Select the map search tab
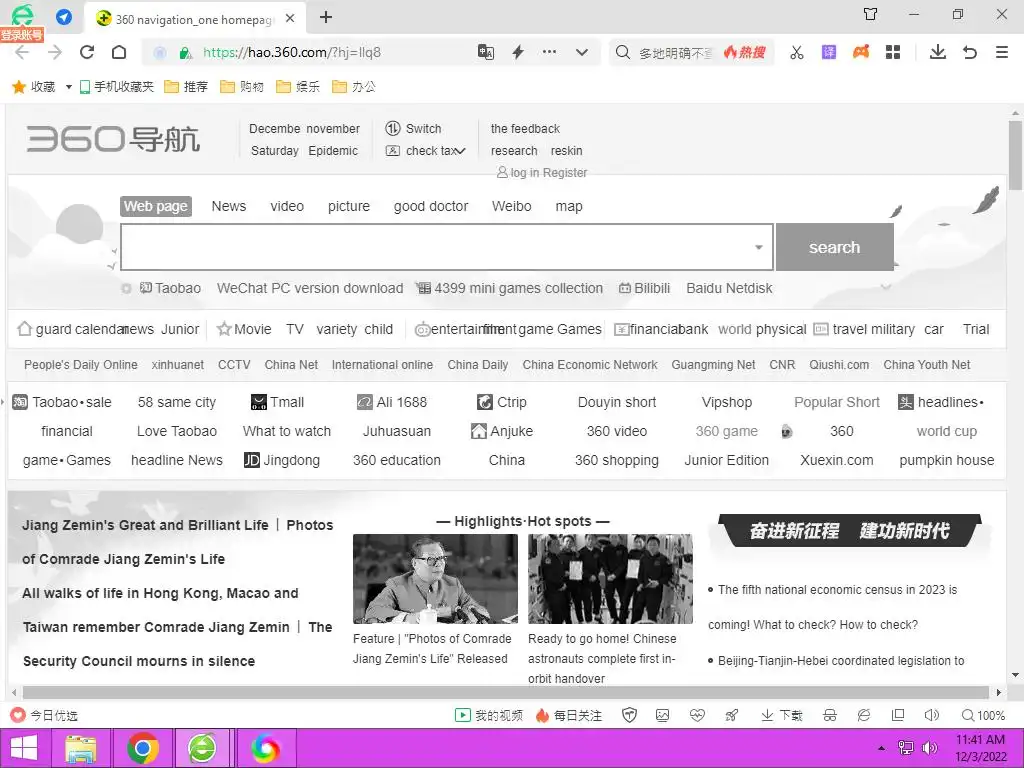Viewport: 1024px width, 768px height. (569, 206)
